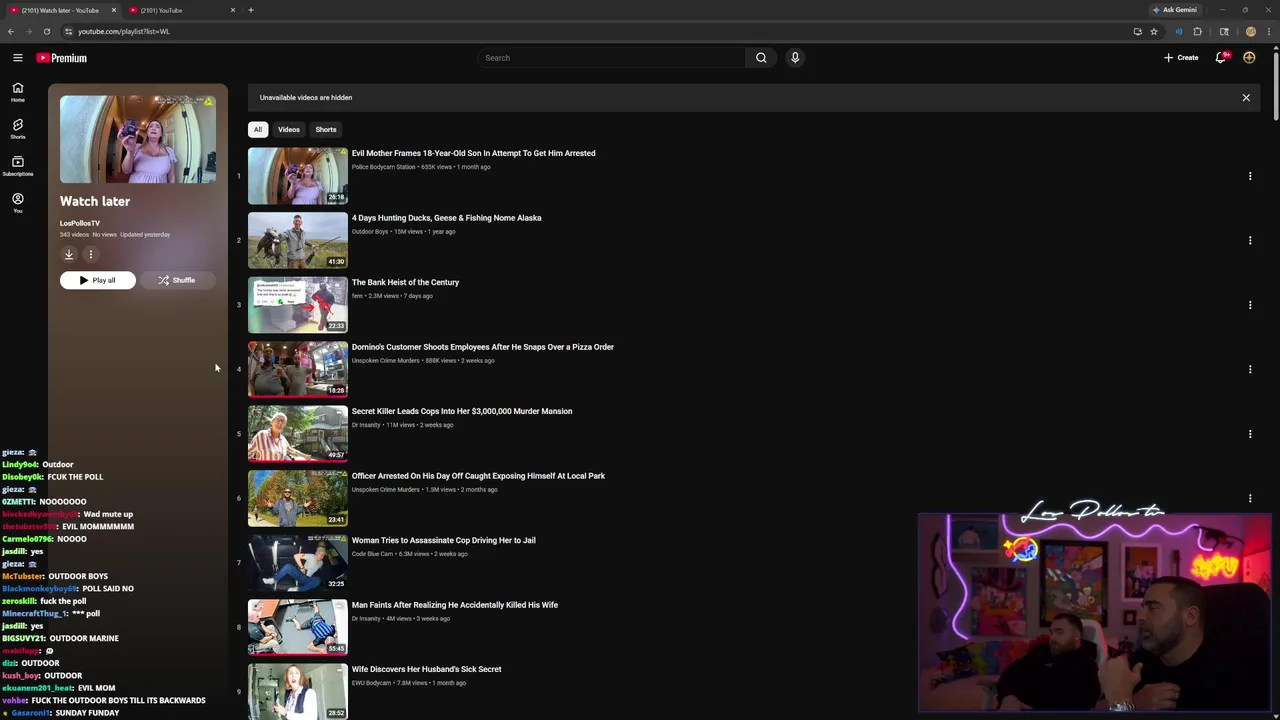This screenshot has height=720, width=1280.
Task: Click the Ask Gemini button
Action: 1175,10
